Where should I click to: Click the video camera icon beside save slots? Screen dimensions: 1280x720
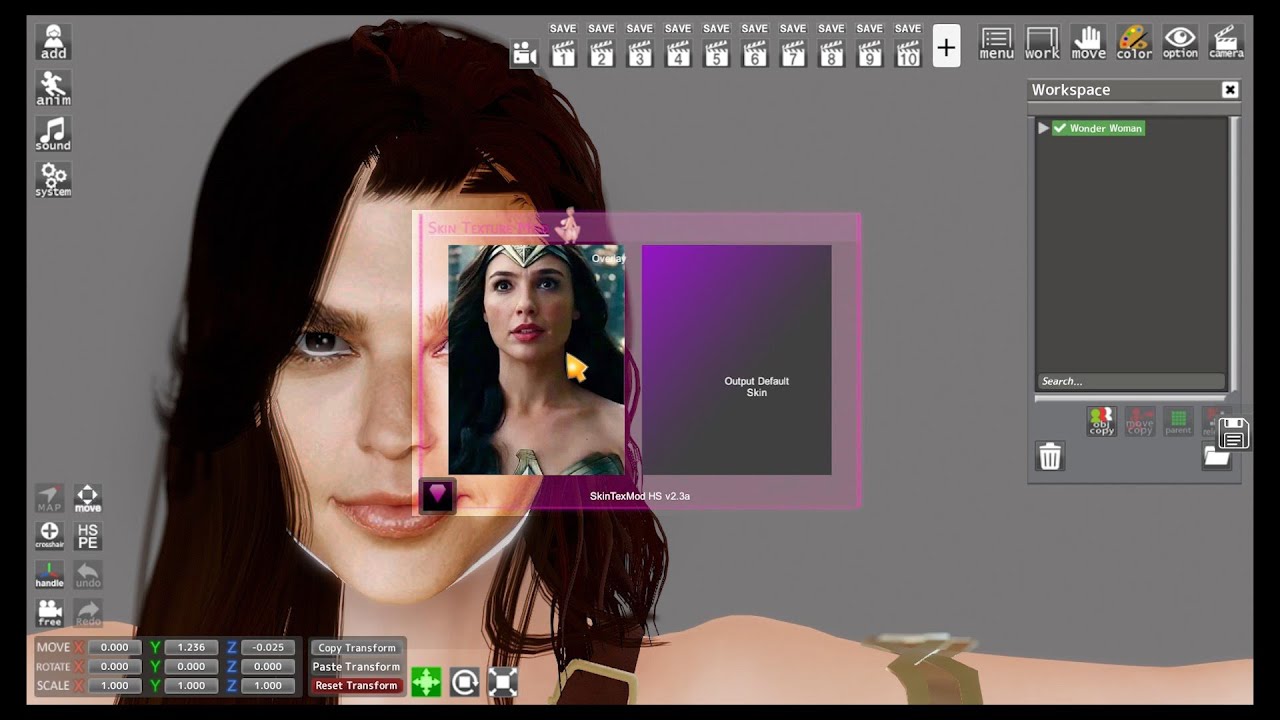click(524, 53)
